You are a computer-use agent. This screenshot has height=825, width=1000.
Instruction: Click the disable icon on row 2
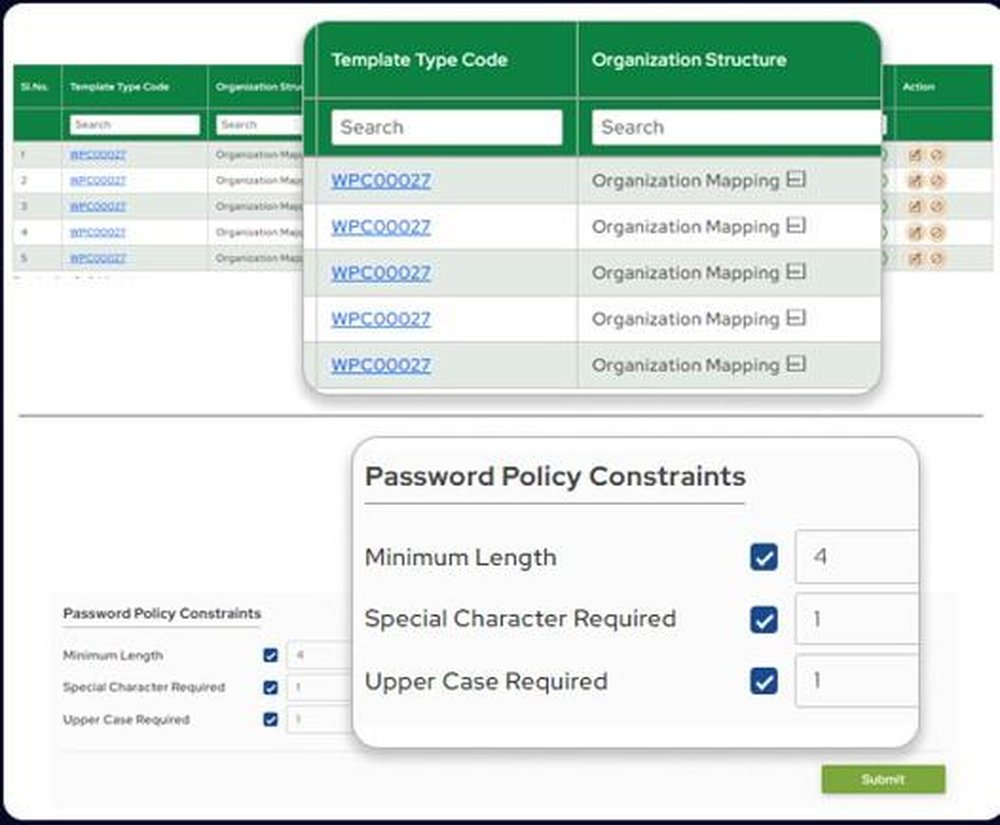pos(937,181)
